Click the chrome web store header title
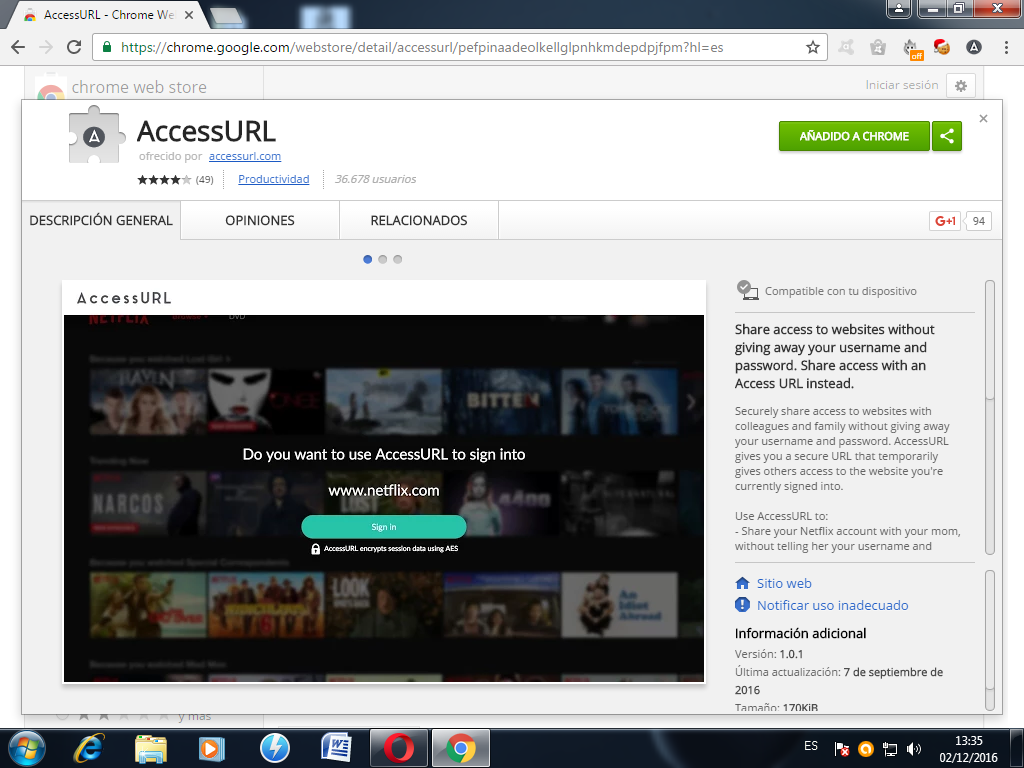The height and width of the screenshot is (768, 1024). tap(139, 87)
